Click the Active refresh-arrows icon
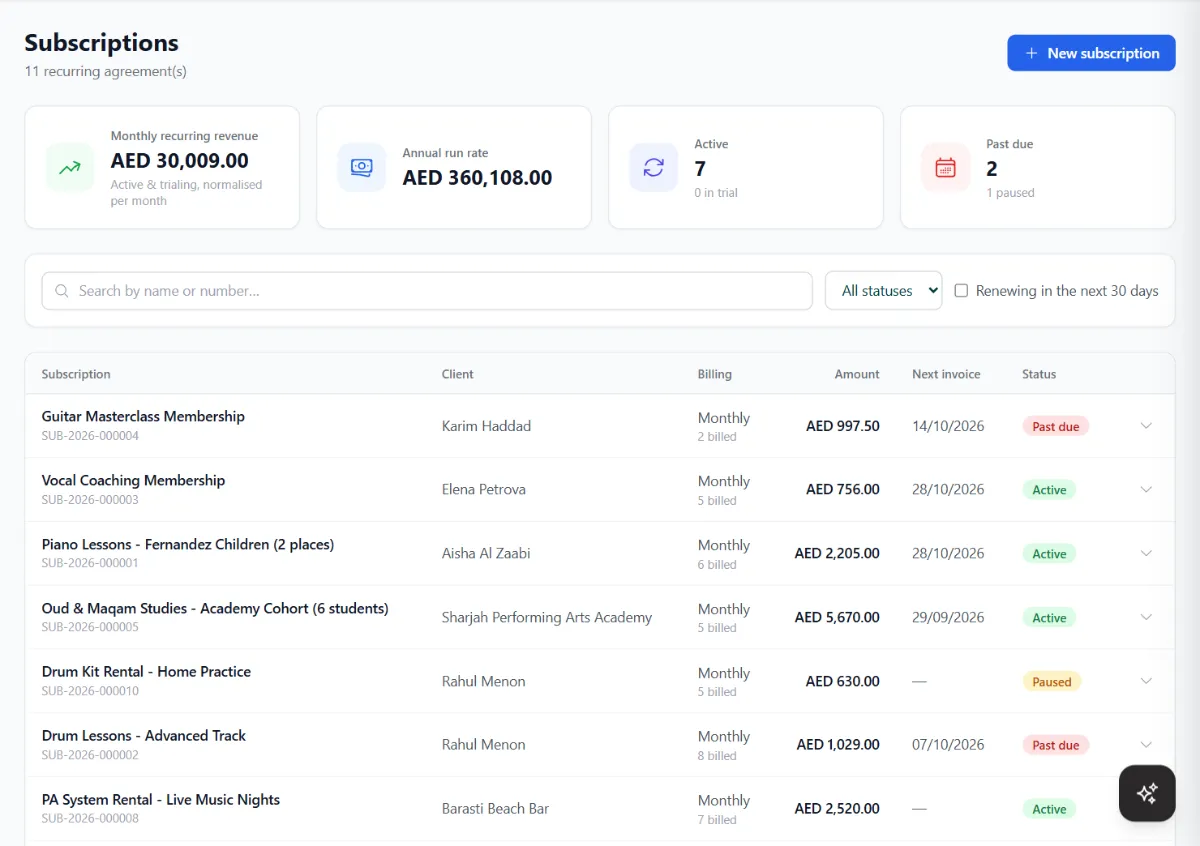The width and height of the screenshot is (1200, 846). [x=654, y=167]
